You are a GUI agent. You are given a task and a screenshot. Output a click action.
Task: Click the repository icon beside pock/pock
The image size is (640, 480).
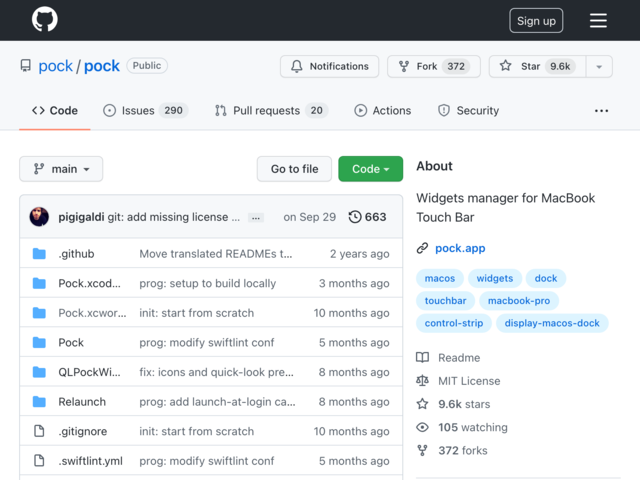click(26, 66)
